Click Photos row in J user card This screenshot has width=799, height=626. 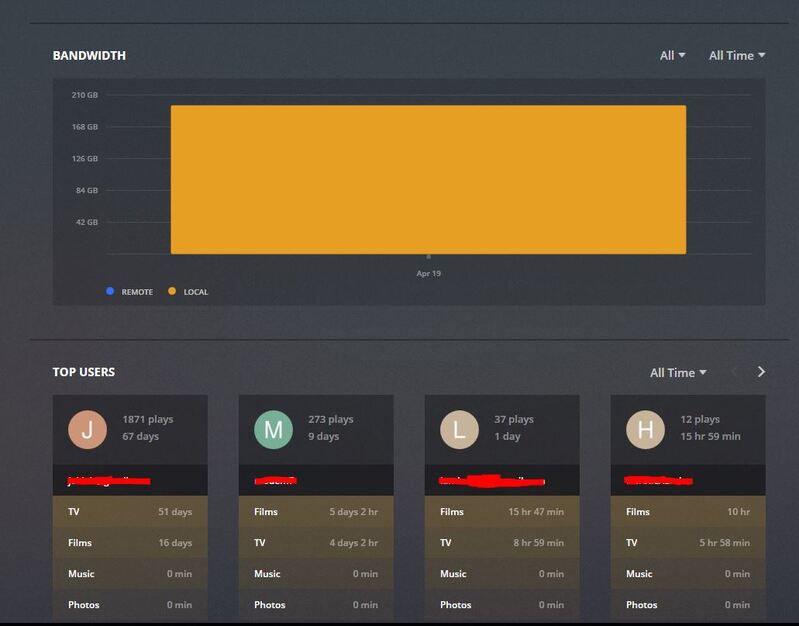130,605
